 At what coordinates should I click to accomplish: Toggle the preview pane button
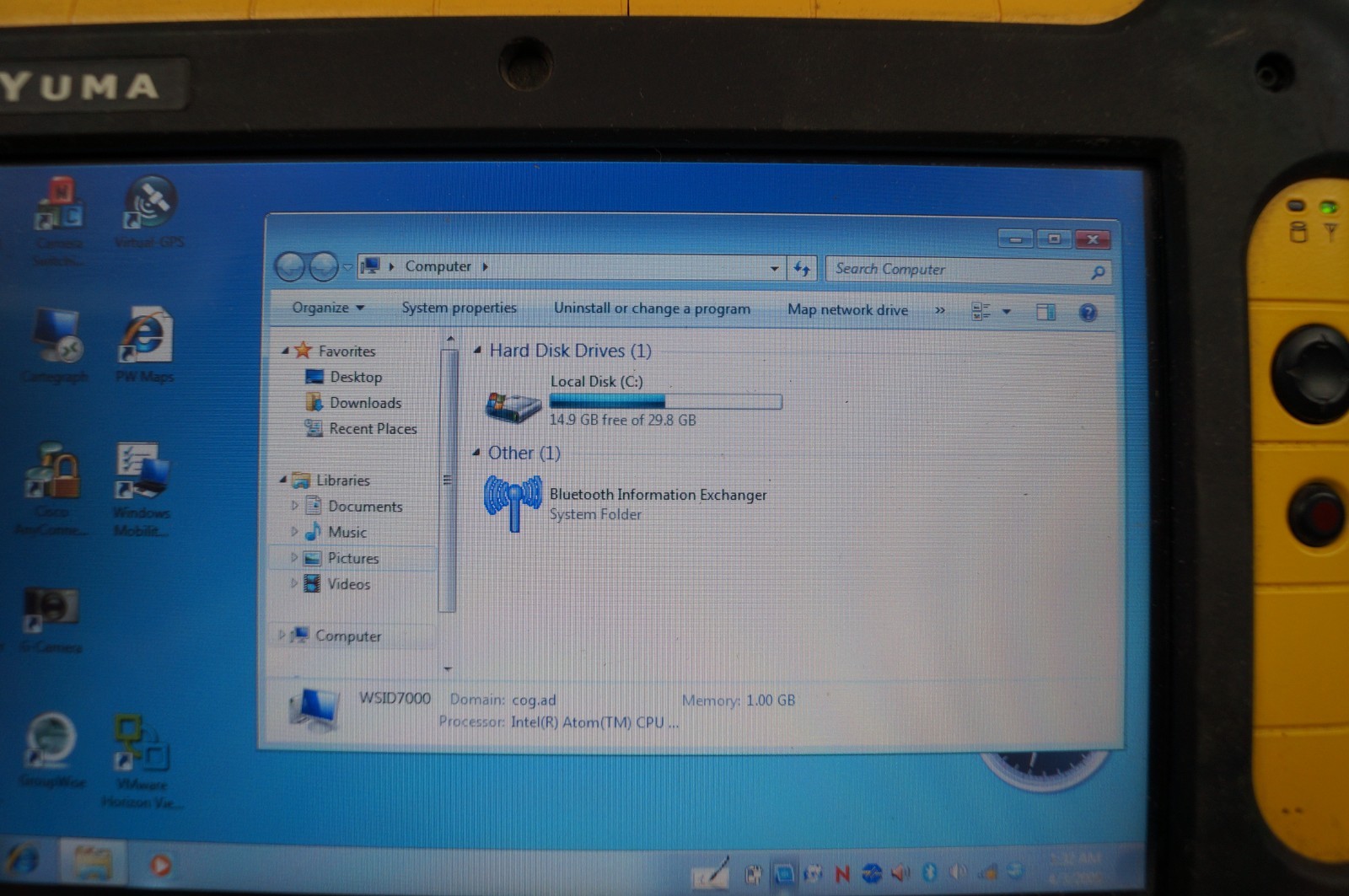pyautogui.click(x=1045, y=312)
